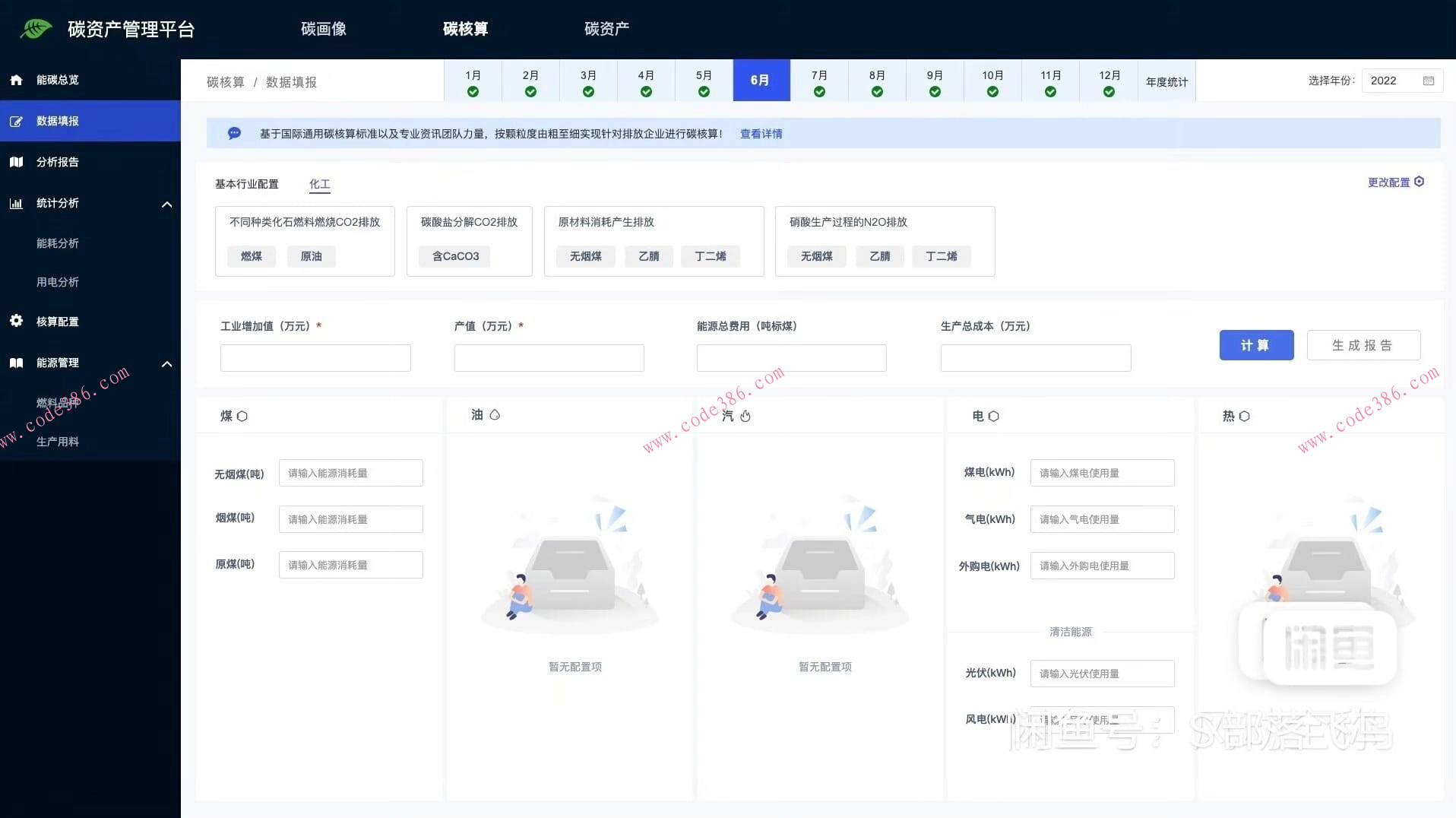Toggle the 含CaCO3 tag
This screenshot has width=1456, height=818.
[x=454, y=256]
